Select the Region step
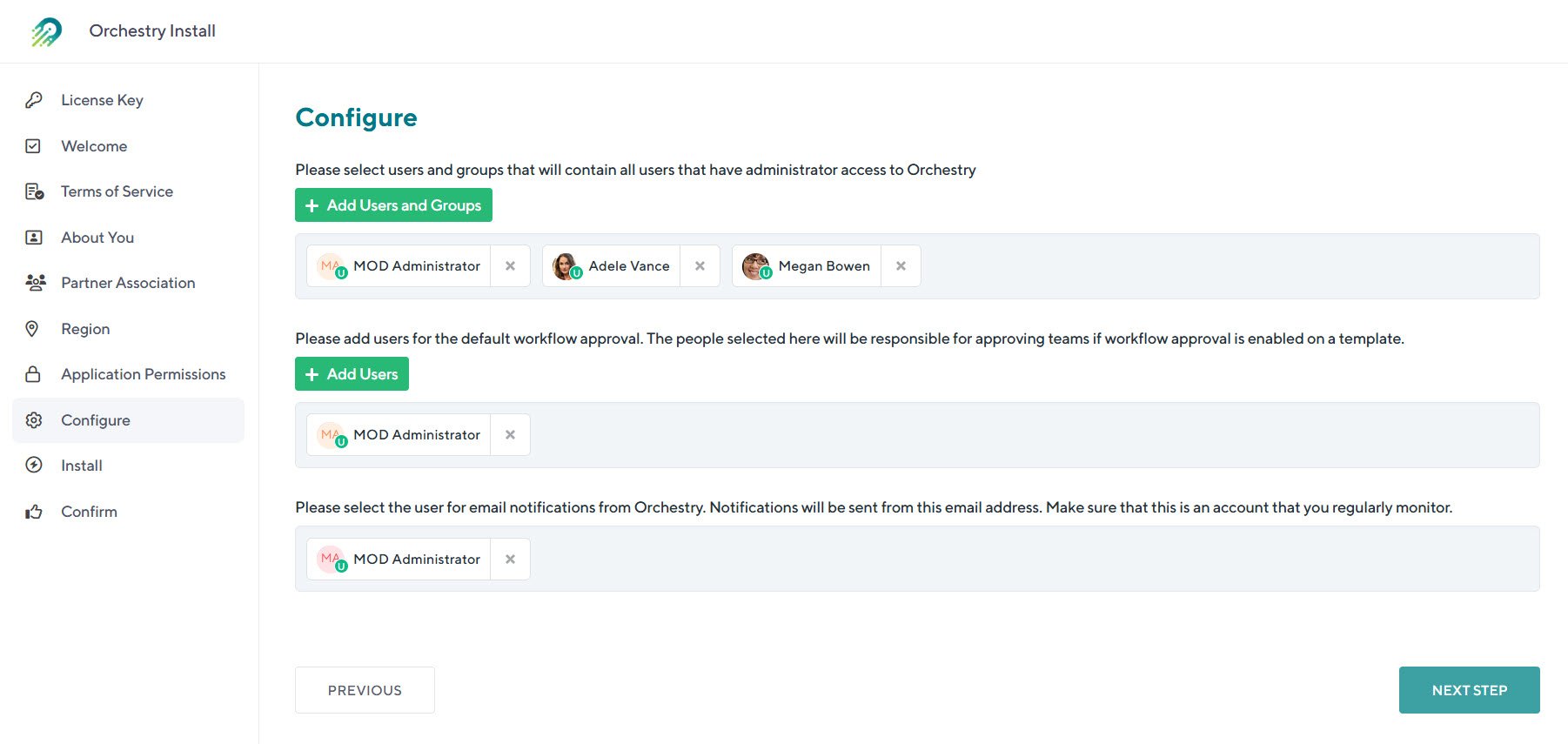 click(128, 329)
